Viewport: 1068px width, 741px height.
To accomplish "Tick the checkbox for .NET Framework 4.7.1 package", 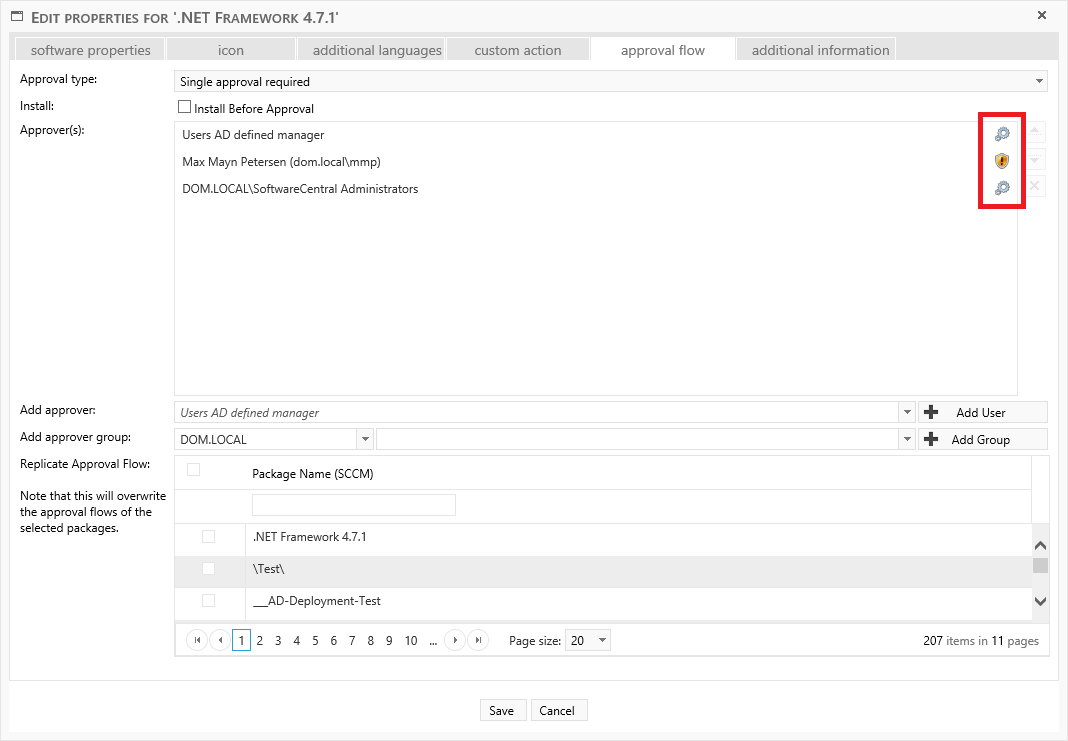I will click(208, 537).
